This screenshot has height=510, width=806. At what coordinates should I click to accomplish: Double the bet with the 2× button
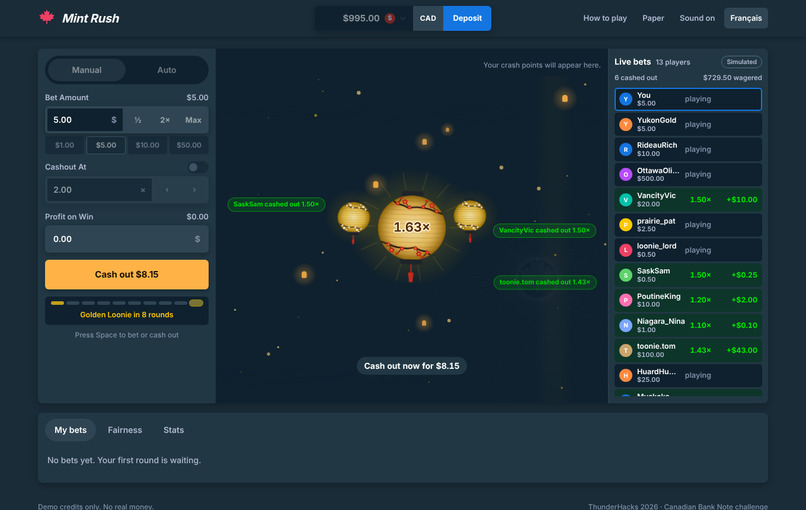click(x=165, y=120)
